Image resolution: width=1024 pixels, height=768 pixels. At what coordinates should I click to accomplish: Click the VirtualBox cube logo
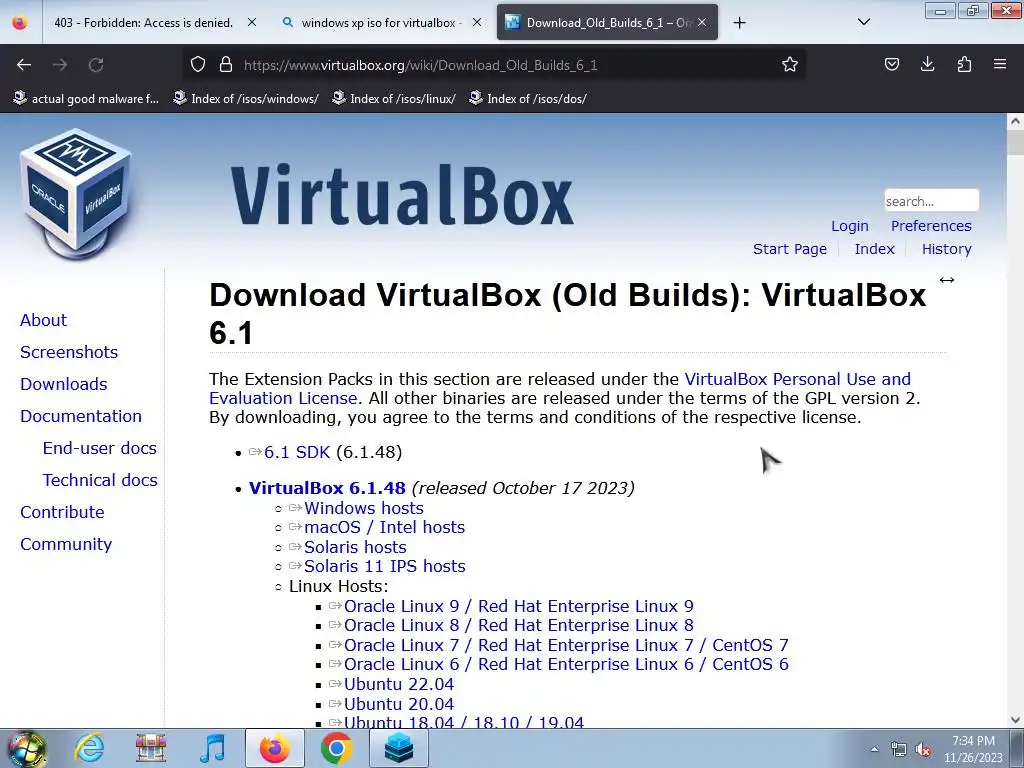[x=76, y=194]
